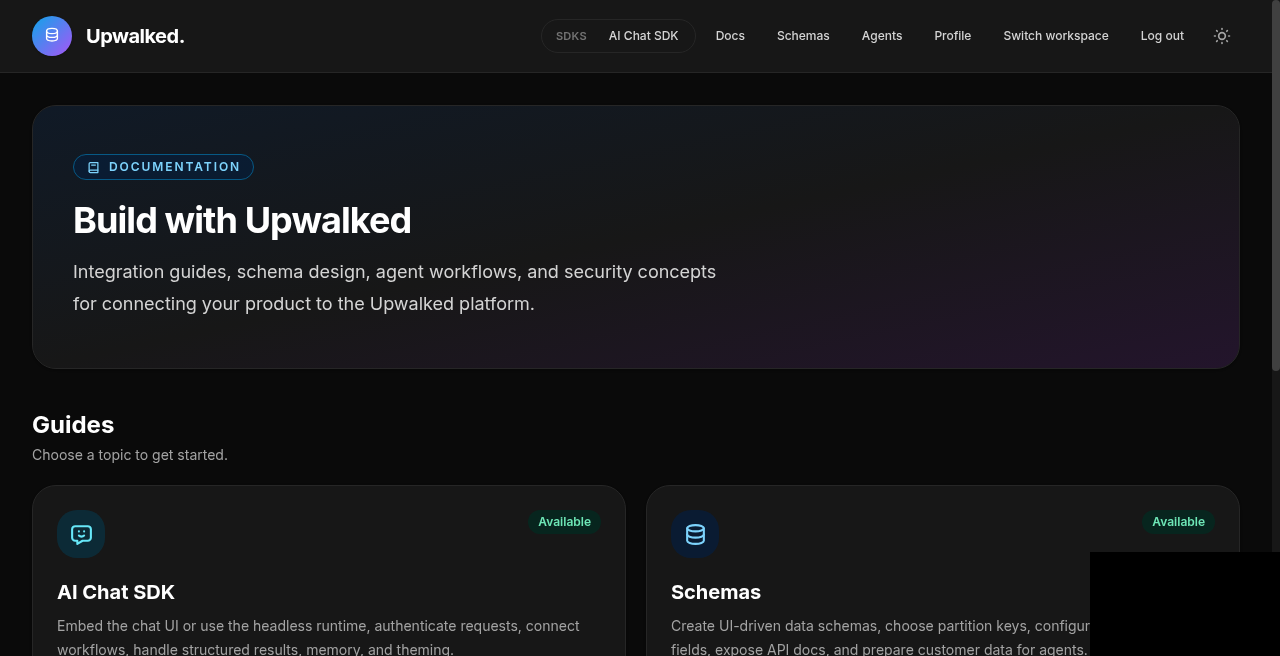
Task: Click the 'Choose a topic to get started.' text
Action: pos(130,455)
